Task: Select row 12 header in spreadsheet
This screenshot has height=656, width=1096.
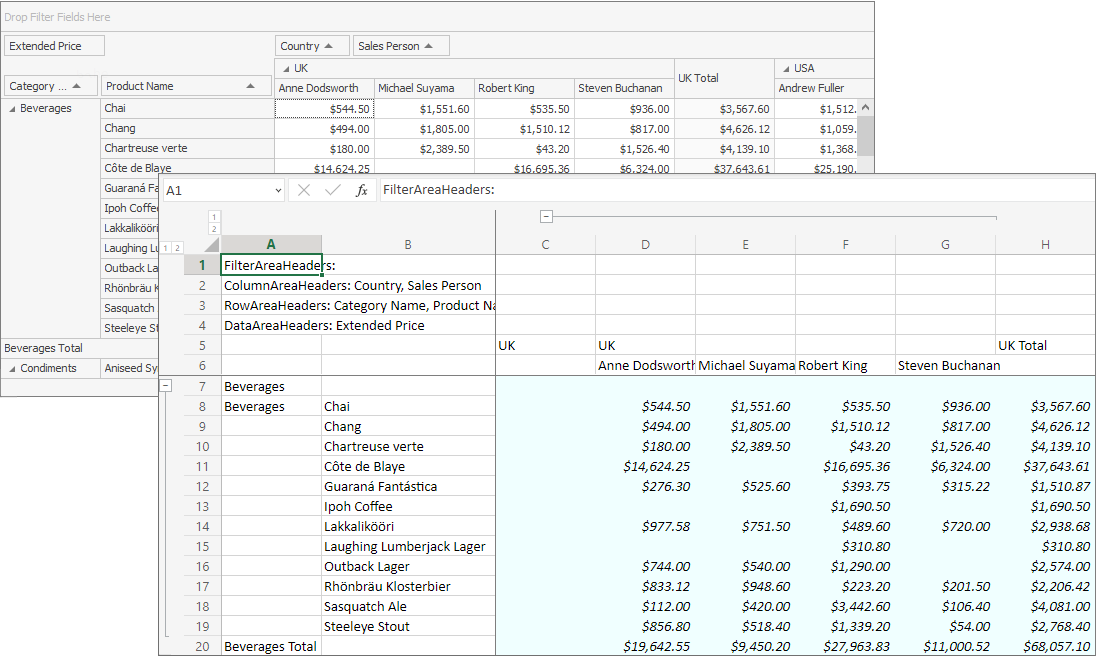Action: point(202,486)
